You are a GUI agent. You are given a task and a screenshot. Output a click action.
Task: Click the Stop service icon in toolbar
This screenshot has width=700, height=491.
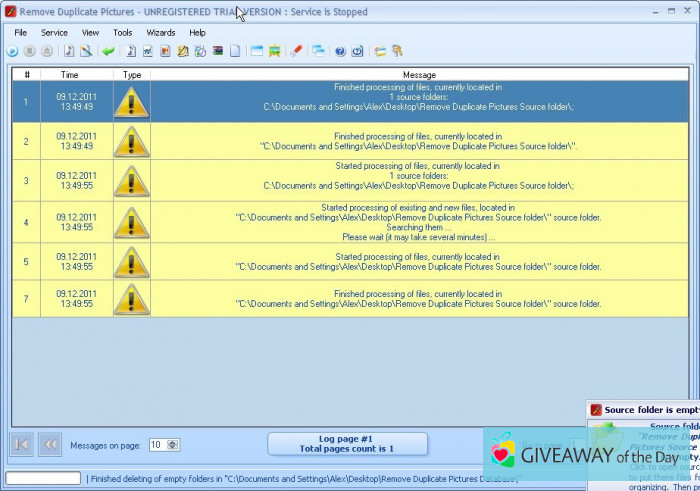tap(29, 51)
